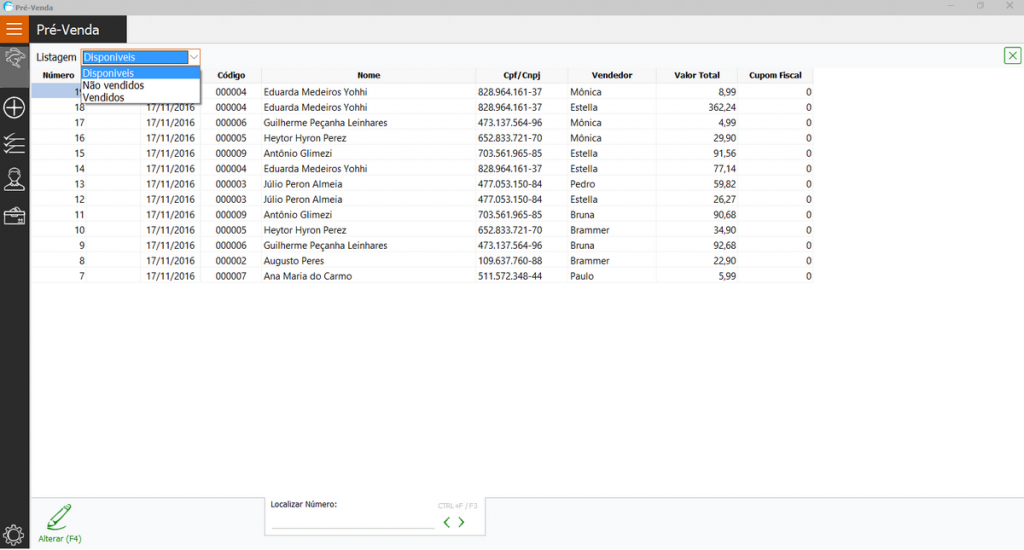Image resolution: width=1024 pixels, height=550 pixels.
Task: Sort by Nome column header
Action: pyautogui.click(x=368, y=75)
